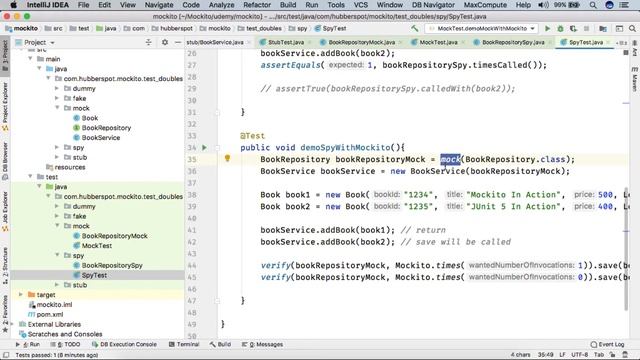Open the Apple menu
Viewport: 640px width, 360px height.
click(x=13, y=5)
